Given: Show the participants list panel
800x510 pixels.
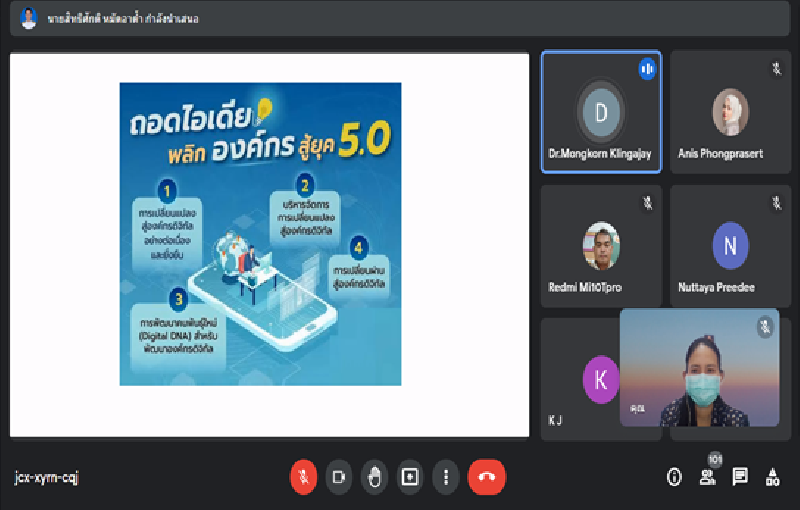Looking at the screenshot, I should (708, 477).
